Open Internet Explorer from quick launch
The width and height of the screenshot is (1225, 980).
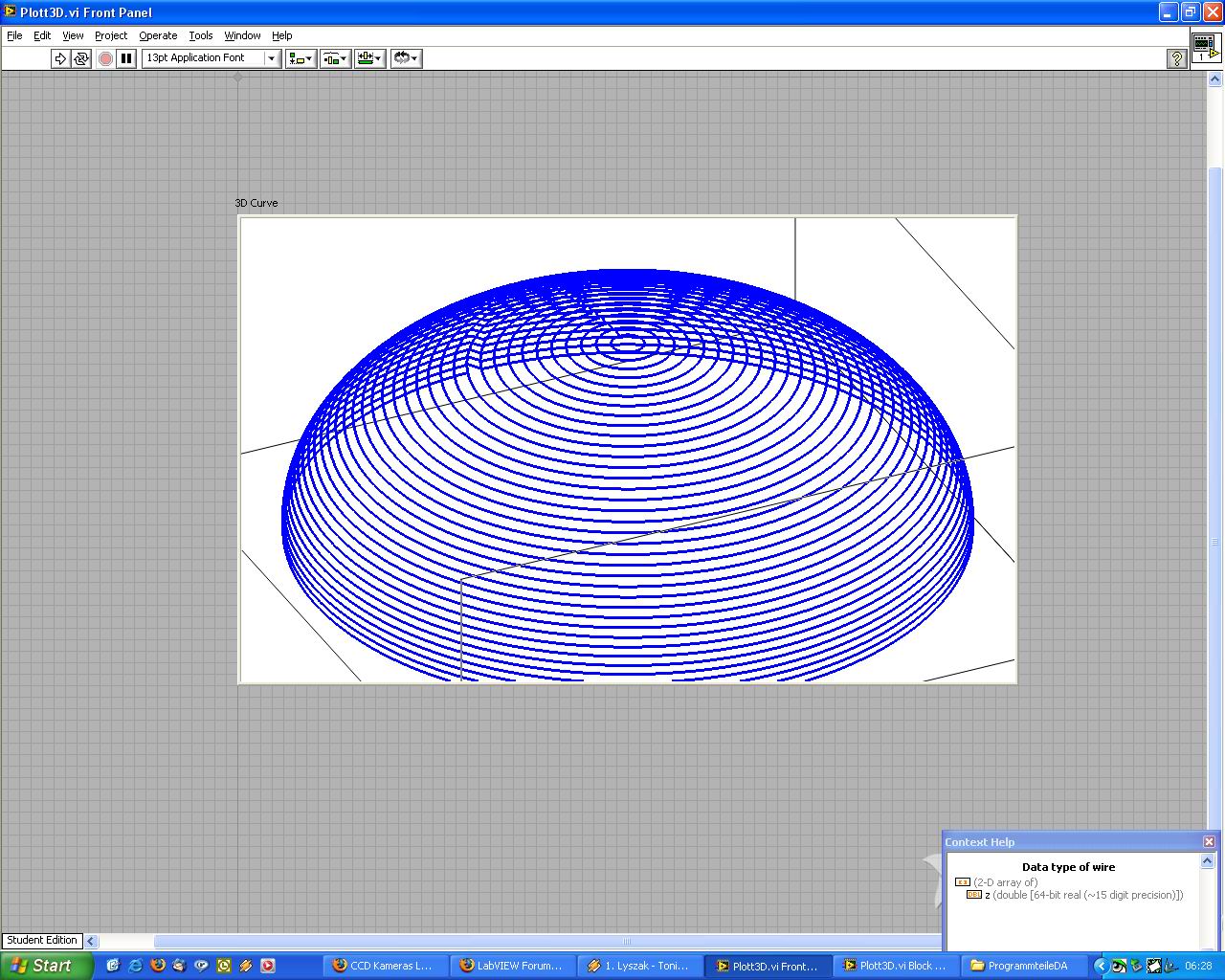click(x=135, y=966)
